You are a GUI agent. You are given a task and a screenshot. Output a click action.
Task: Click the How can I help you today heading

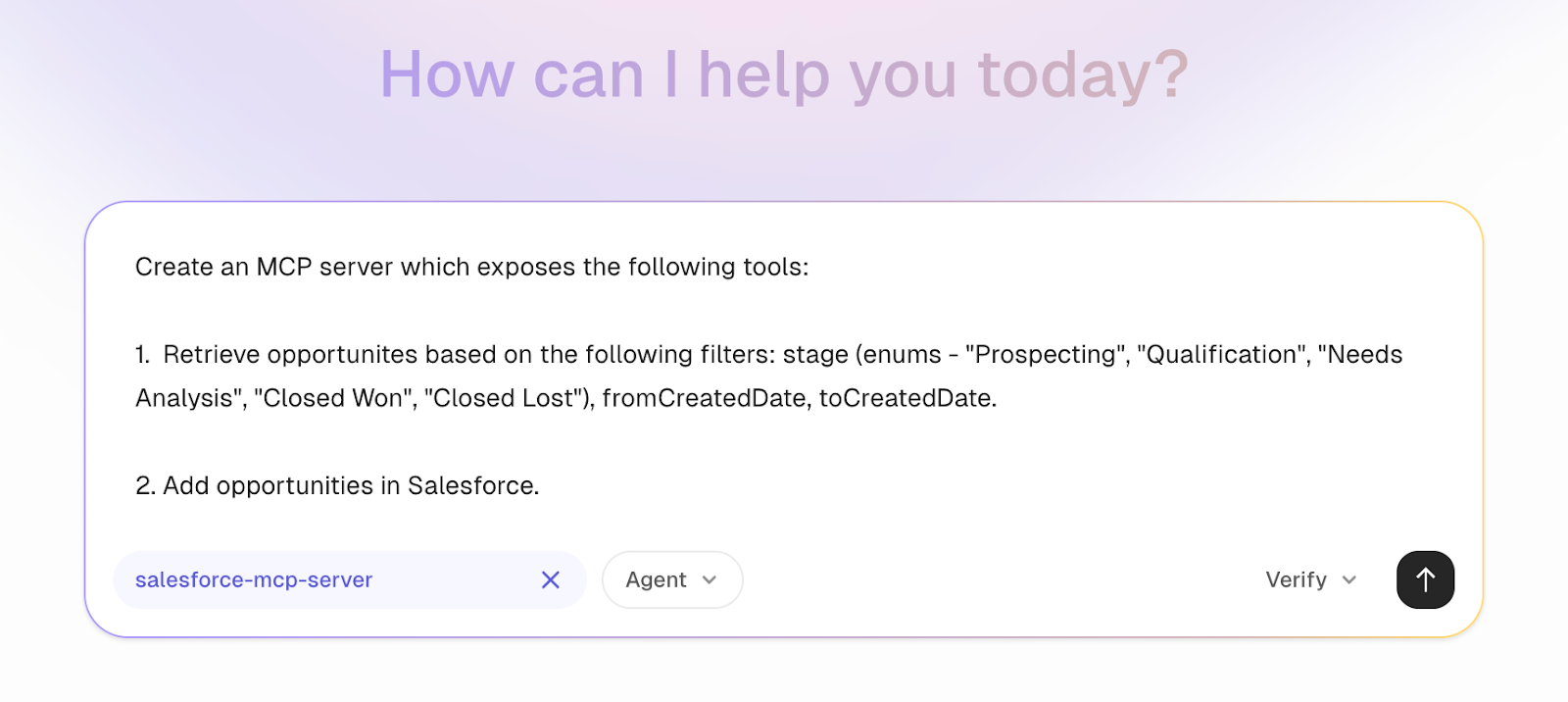coord(784,74)
